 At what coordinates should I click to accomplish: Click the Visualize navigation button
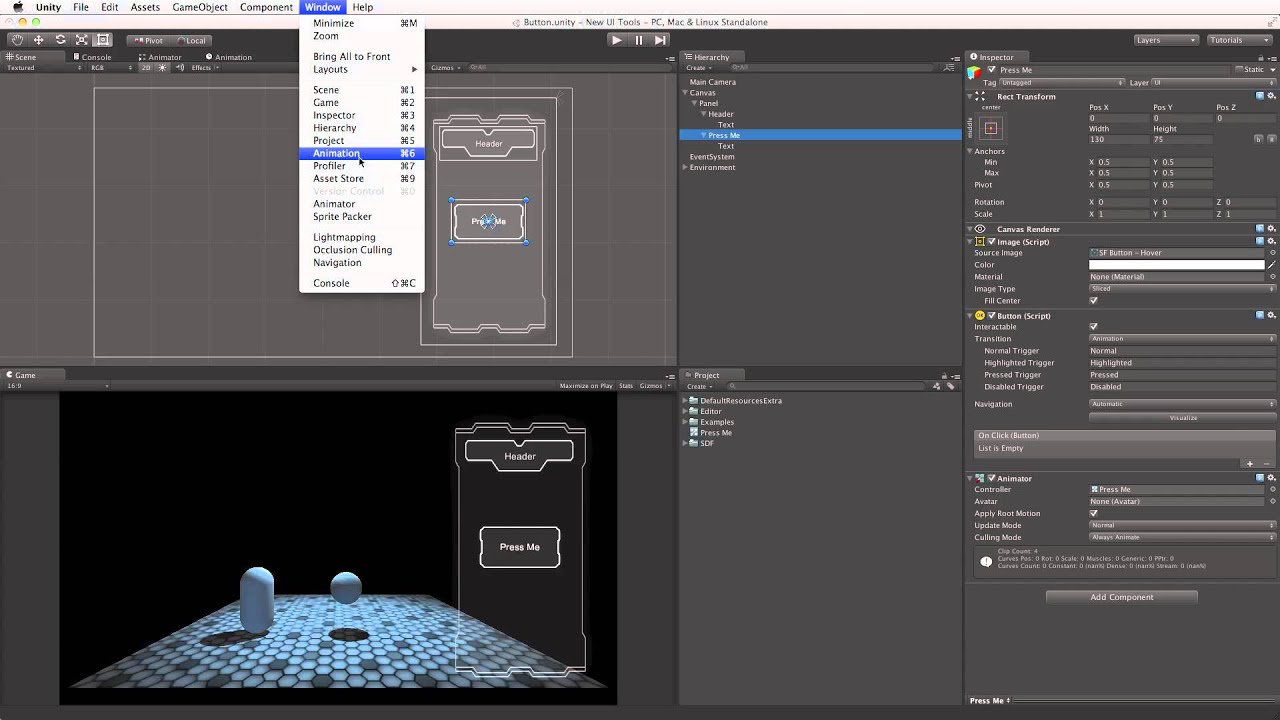1183,418
